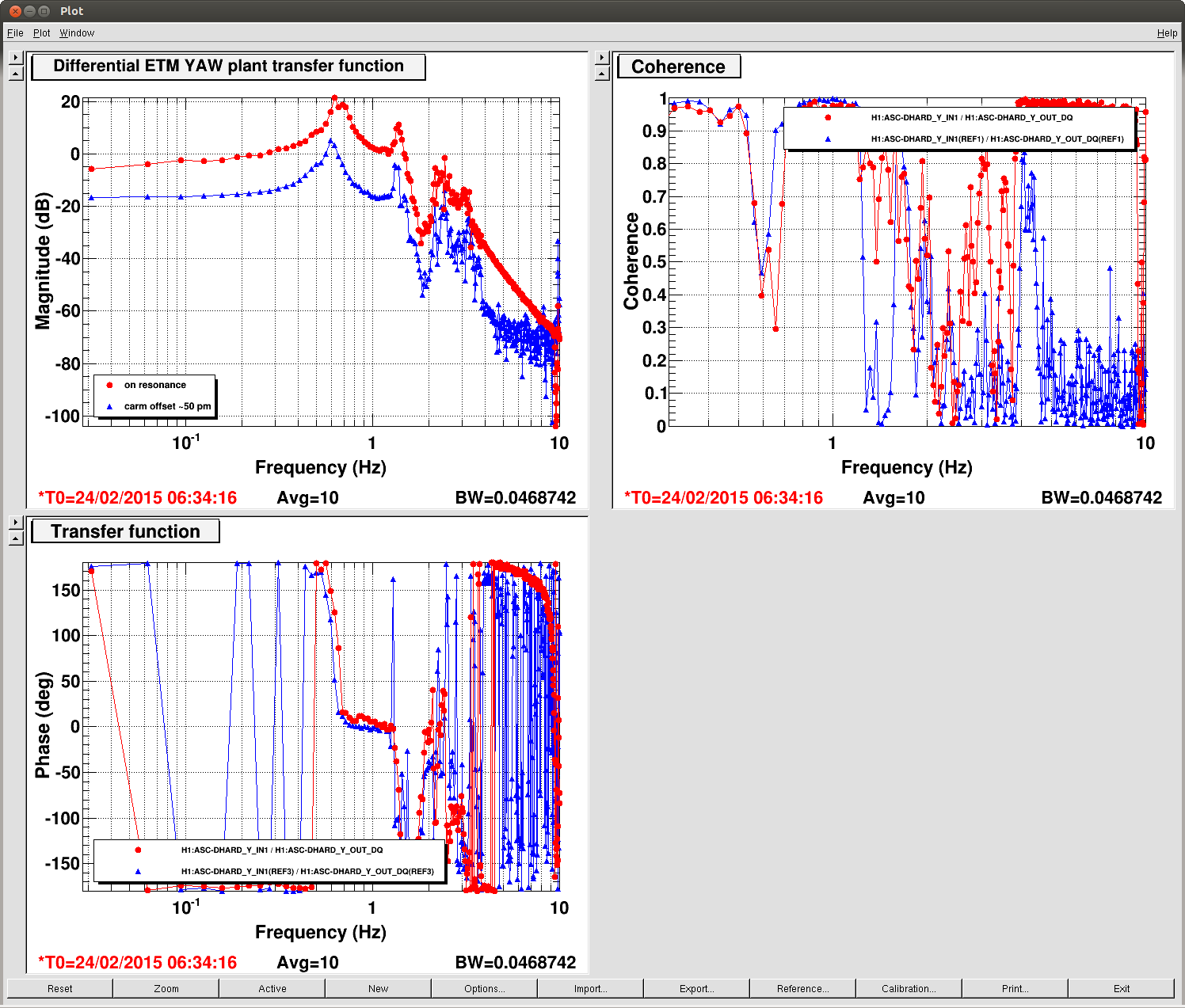Open the Plot menu
1185x1008 pixels.
coord(41,33)
